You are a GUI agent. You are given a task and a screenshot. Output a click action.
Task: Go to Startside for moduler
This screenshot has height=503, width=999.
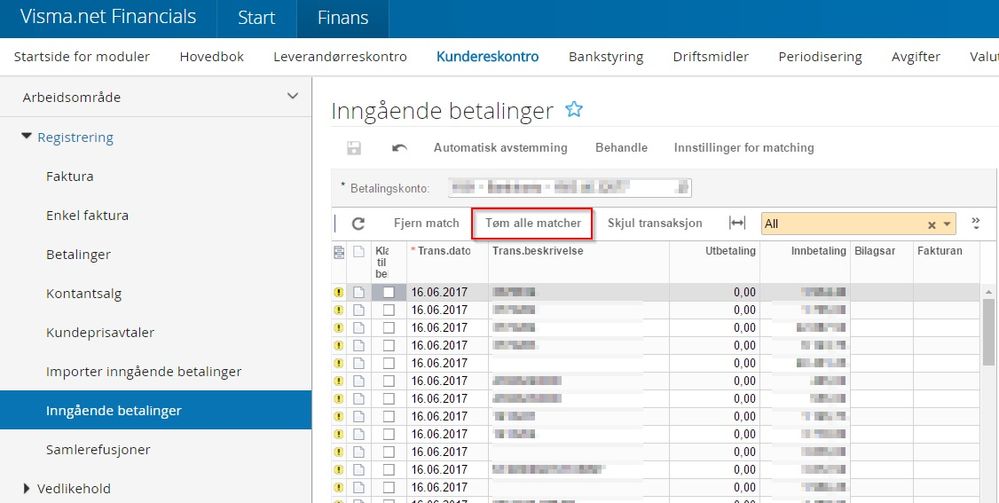click(82, 57)
